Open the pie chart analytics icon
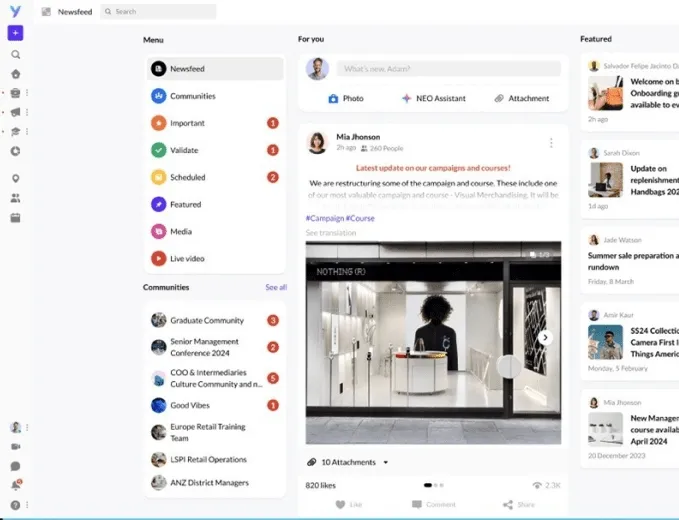679x520 pixels. click(x=16, y=151)
